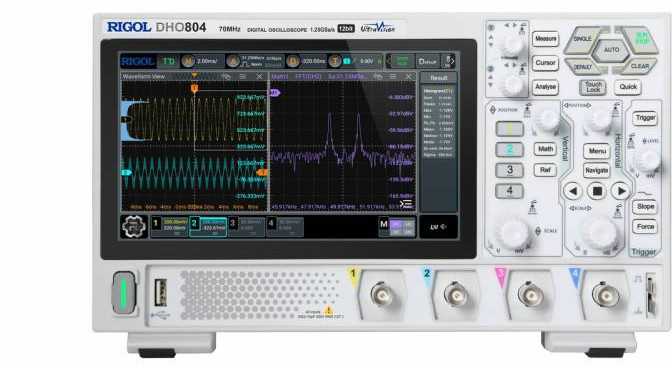Tap the A acquisition settings label
This screenshot has width=672, height=368.
pos(233,61)
